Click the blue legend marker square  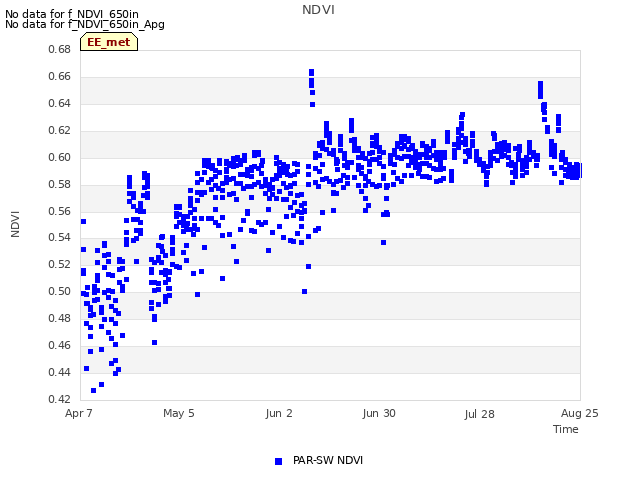tap(278, 461)
